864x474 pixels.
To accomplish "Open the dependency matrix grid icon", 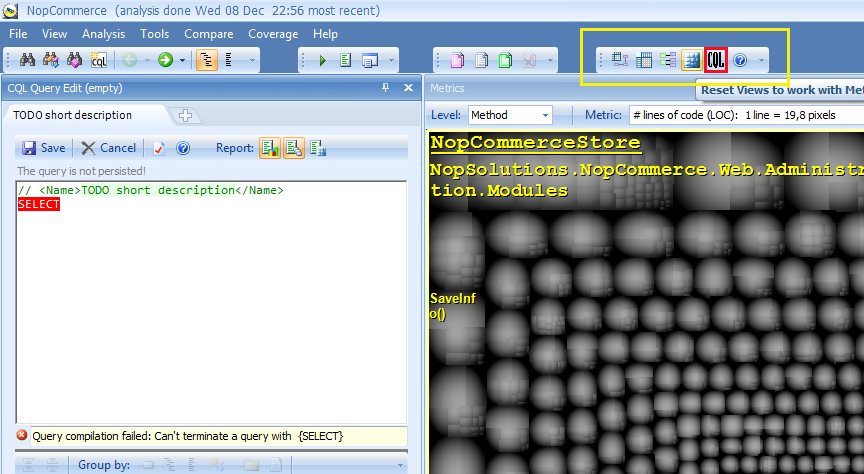I will [x=644, y=60].
